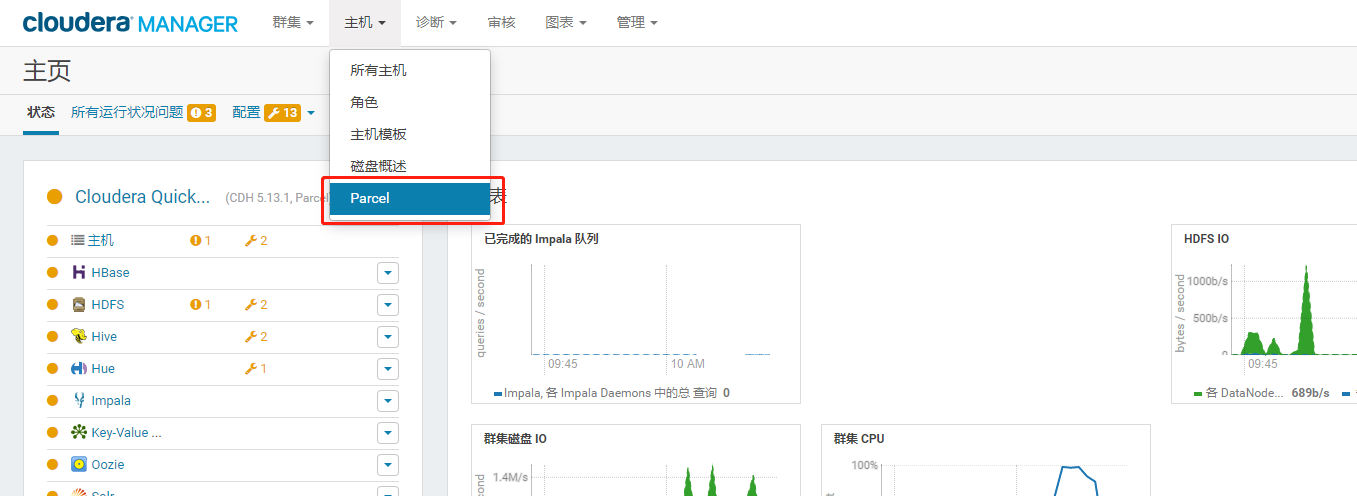Select 磁盘概述 from dropdown menu
The image size is (1357, 496).
[x=410, y=166]
